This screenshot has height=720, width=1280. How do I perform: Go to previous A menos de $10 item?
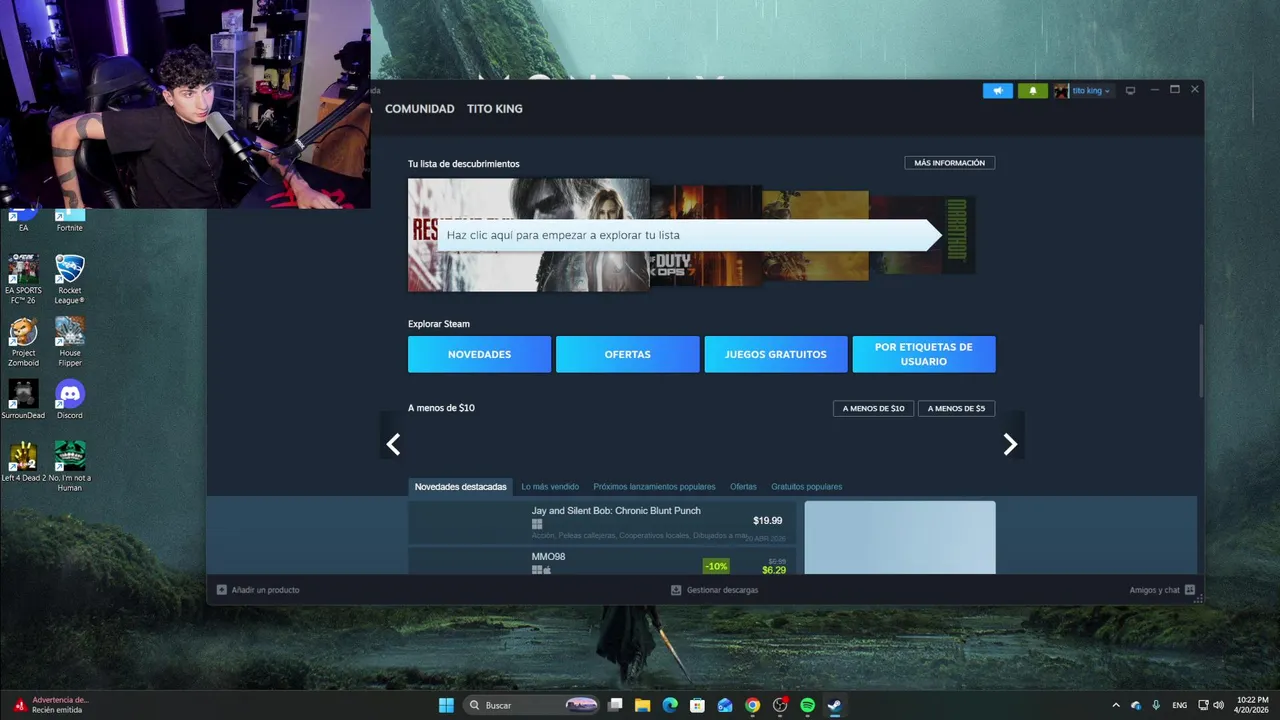tap(393, 445)
